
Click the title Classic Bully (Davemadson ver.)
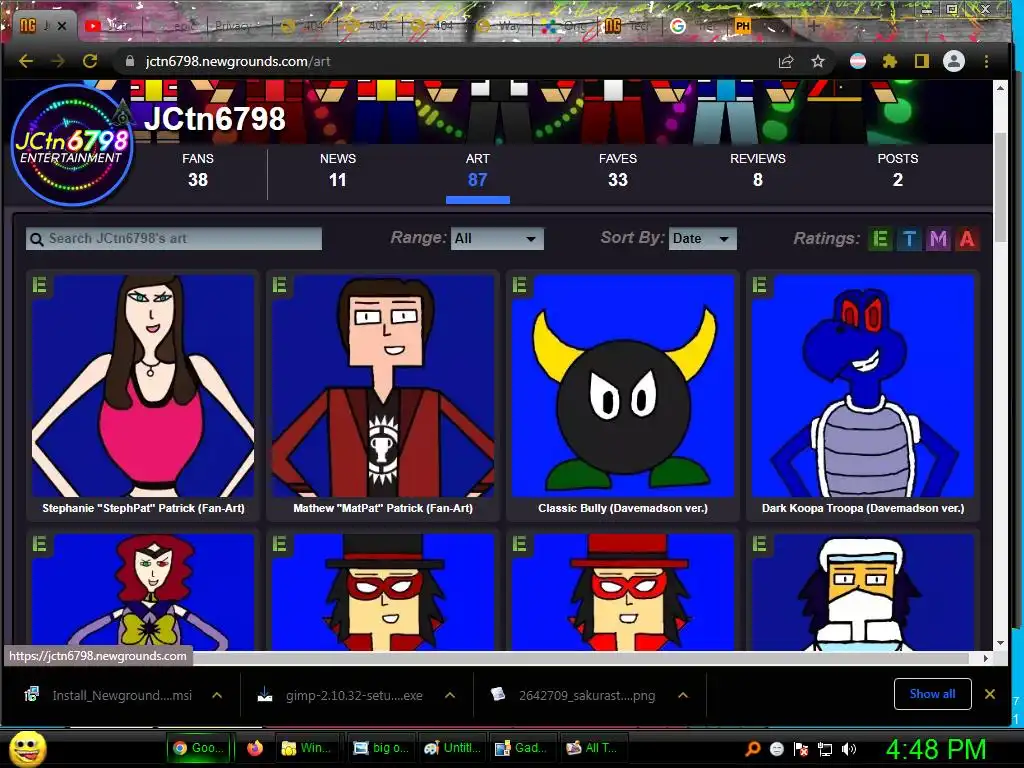click(623, 508)
